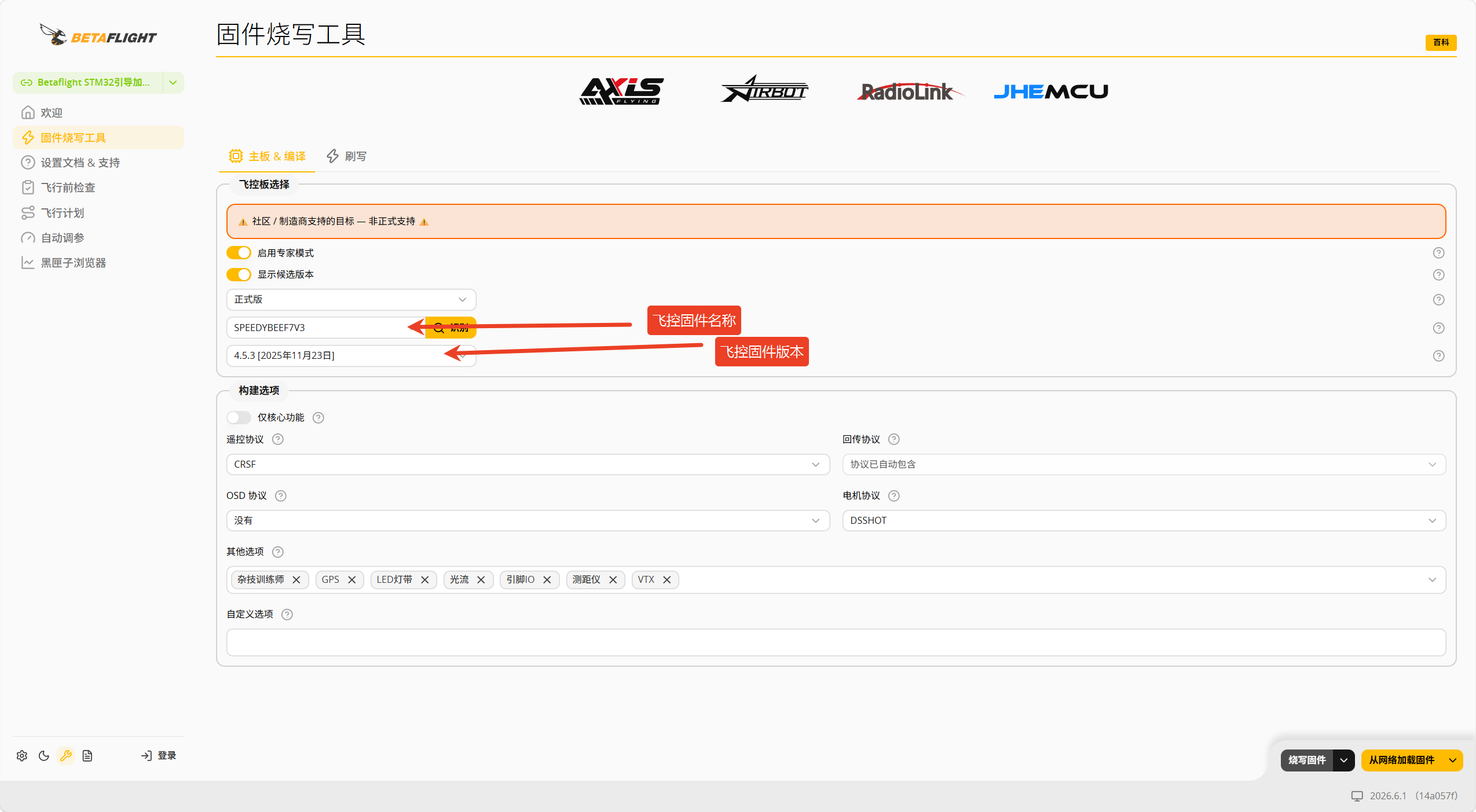Open the document icon in sidebar footer

click(x=87, y=755)
